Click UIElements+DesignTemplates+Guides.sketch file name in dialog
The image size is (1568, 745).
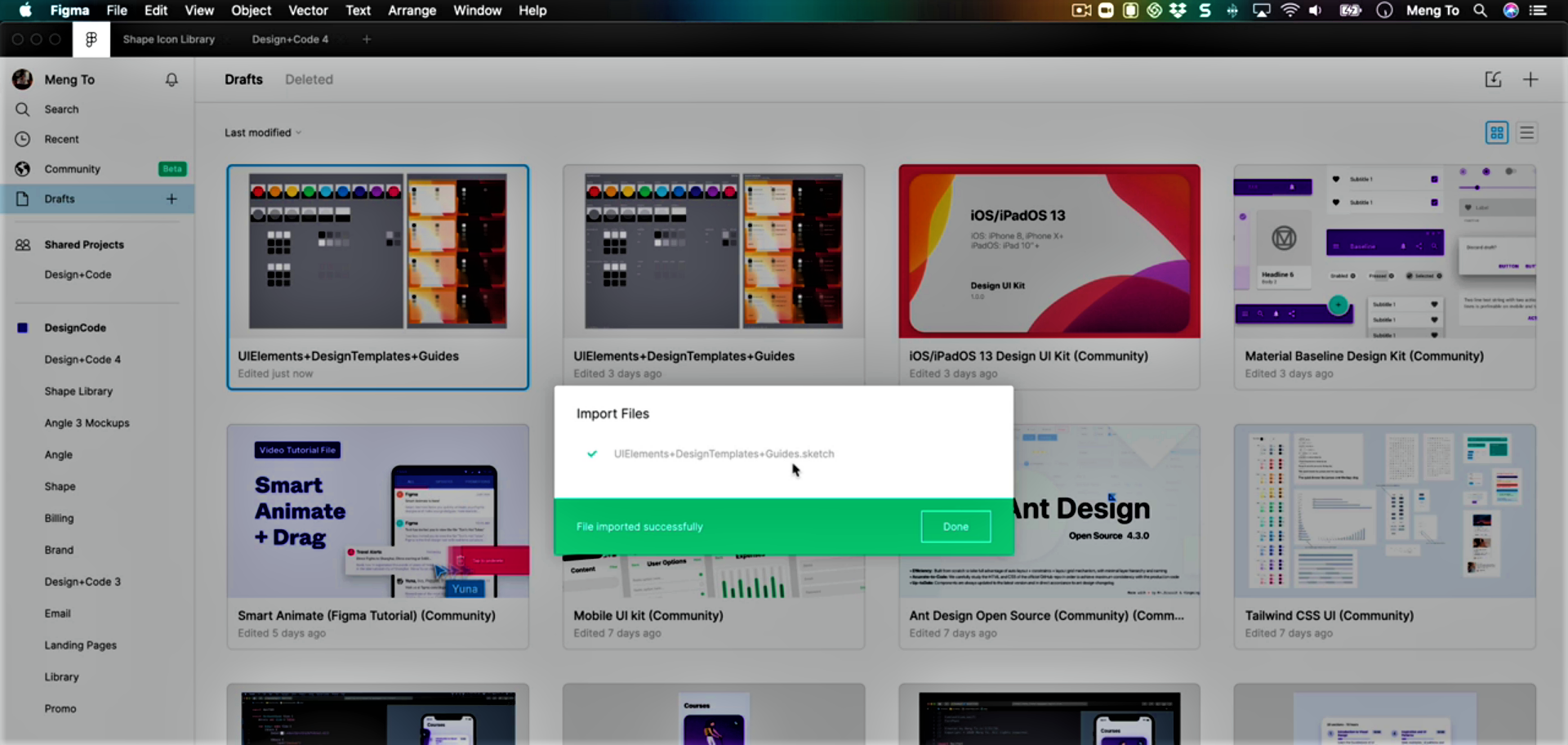(x=724, y=454)
